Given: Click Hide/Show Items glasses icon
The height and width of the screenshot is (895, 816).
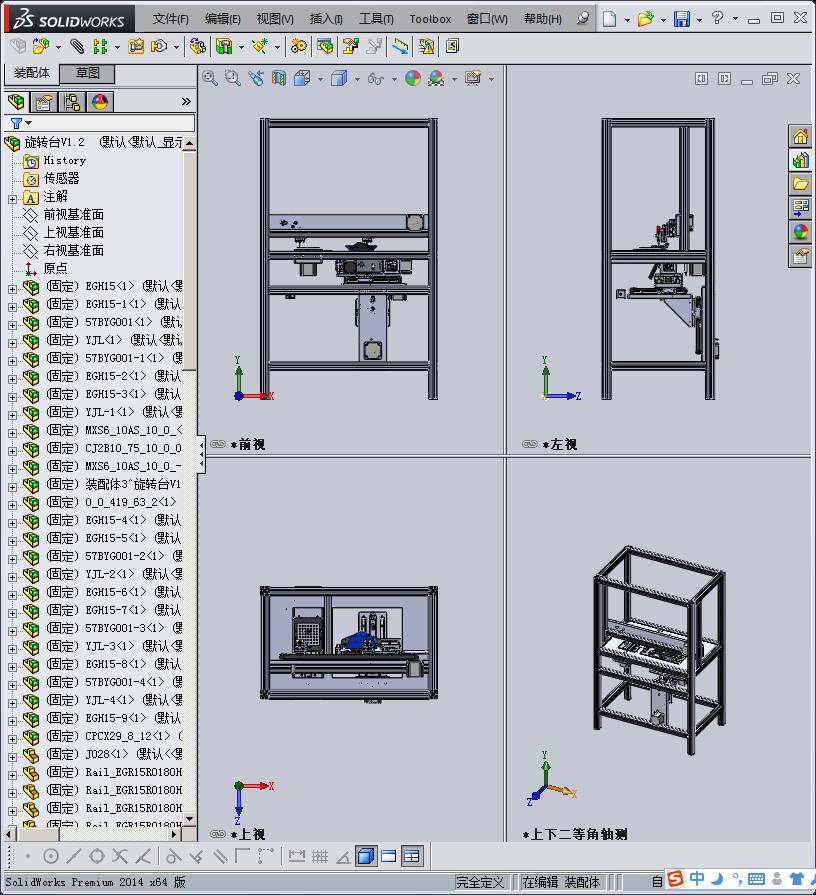Looking at the screenshot, I should (375, 78).
